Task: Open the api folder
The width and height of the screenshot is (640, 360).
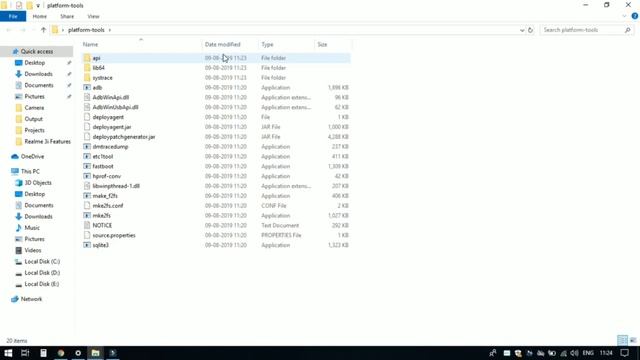Action: pos(96,58)
